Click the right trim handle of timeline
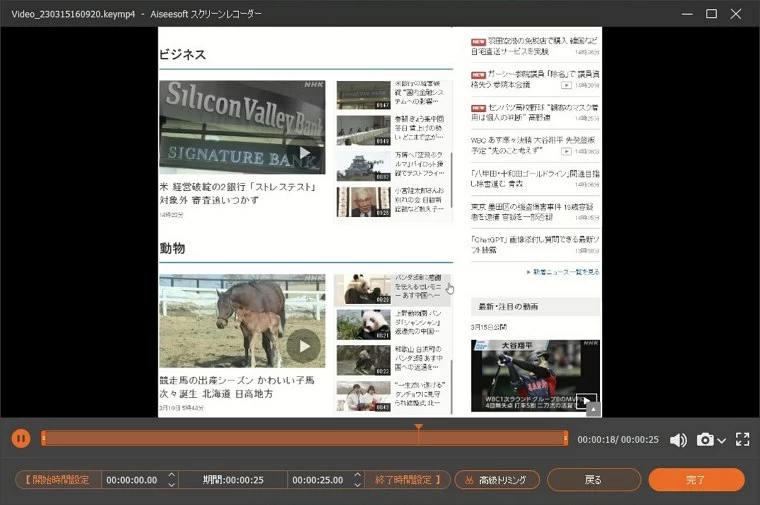This screenshot has width=760, height=505. (x=566, y=439)
